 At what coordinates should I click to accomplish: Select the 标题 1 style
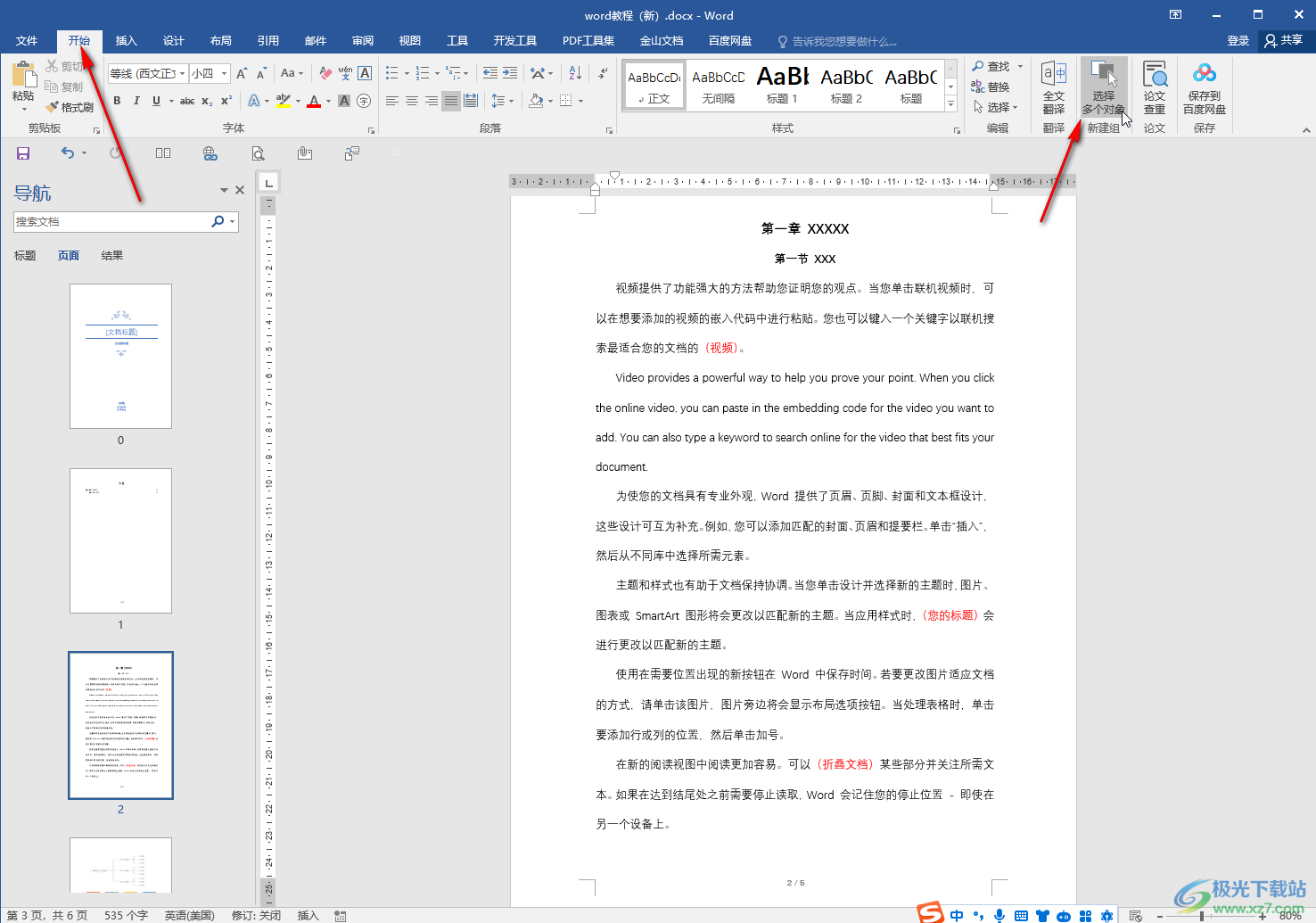(783, 86)
